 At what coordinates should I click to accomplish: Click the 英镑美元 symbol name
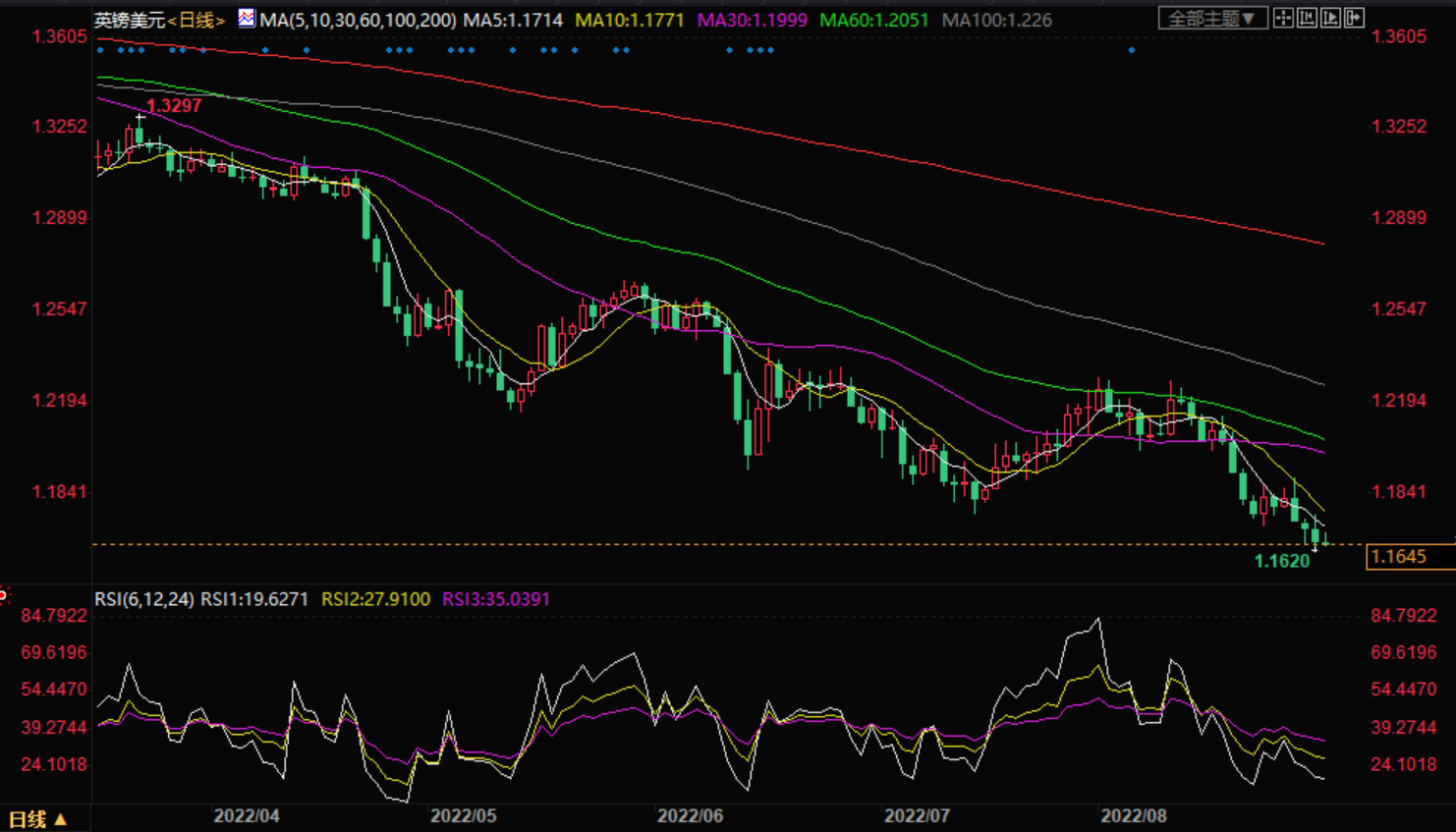(x=129, y=20)
